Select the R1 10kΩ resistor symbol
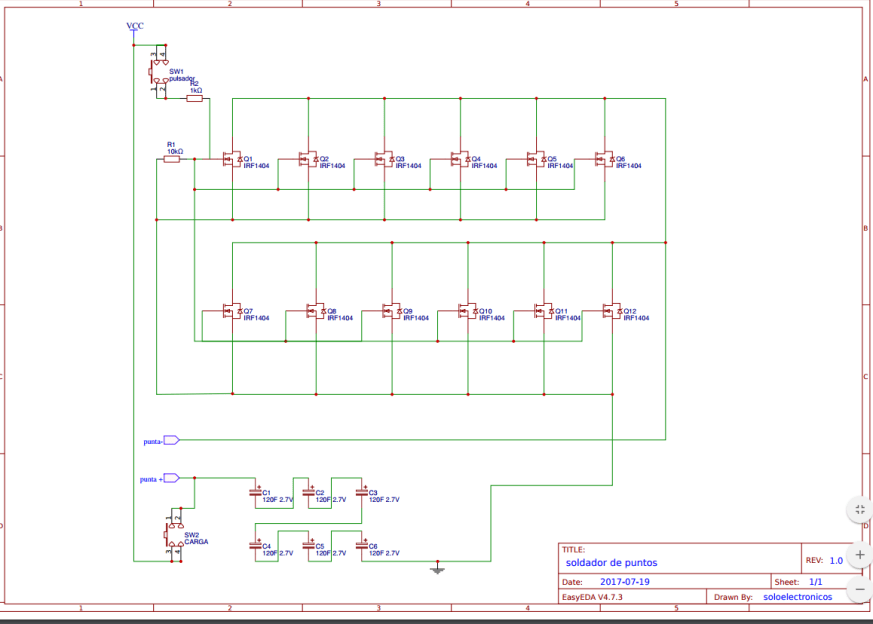Viewport: 873px width, 624px height. 172,159
